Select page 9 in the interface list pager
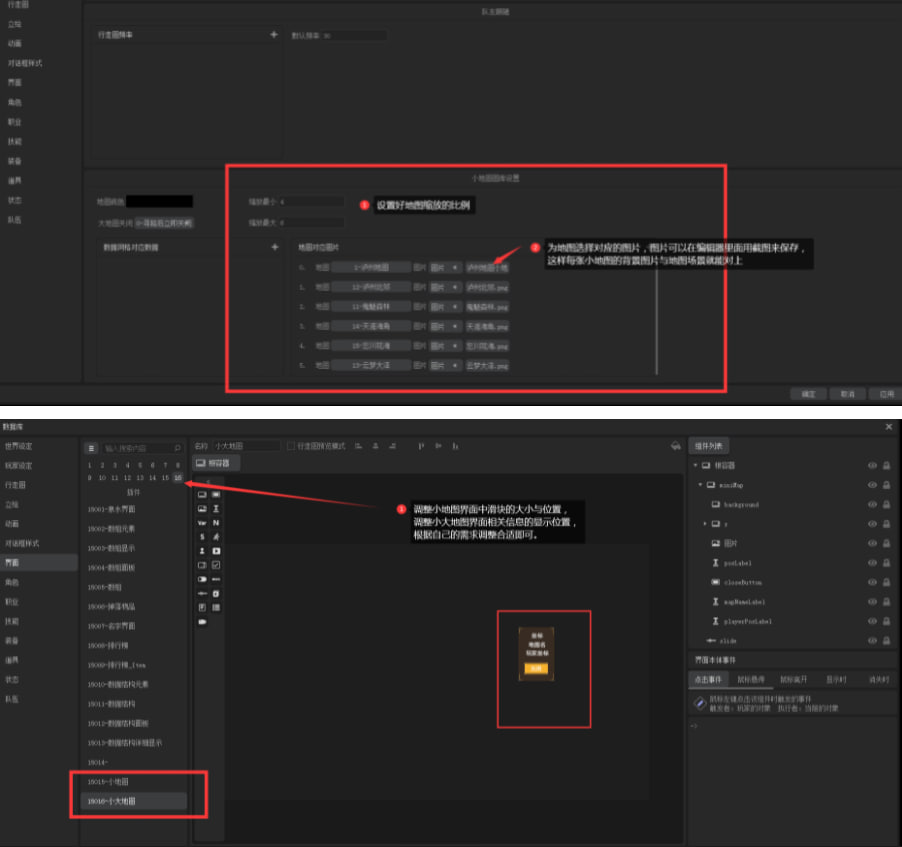 click(89, 478)
